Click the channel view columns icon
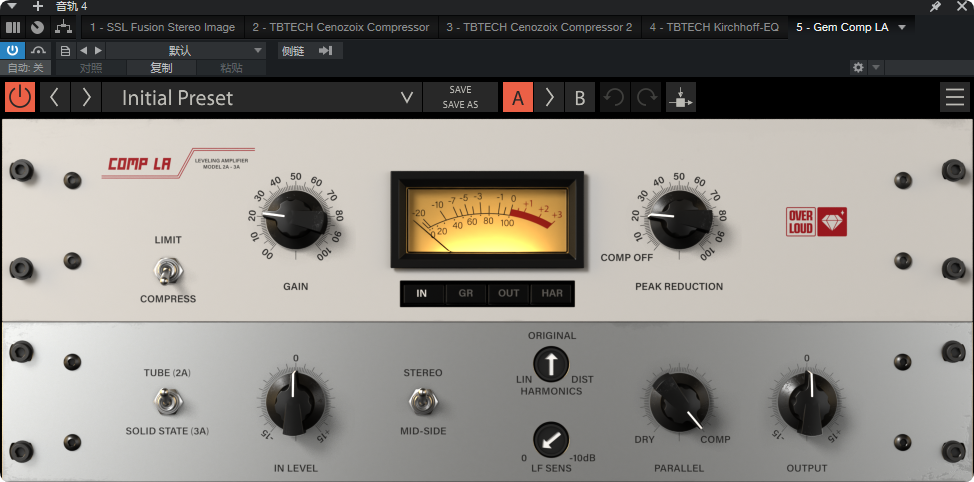Image resolution: width=974 pixels, height=482 pixels. pos(13,27)
